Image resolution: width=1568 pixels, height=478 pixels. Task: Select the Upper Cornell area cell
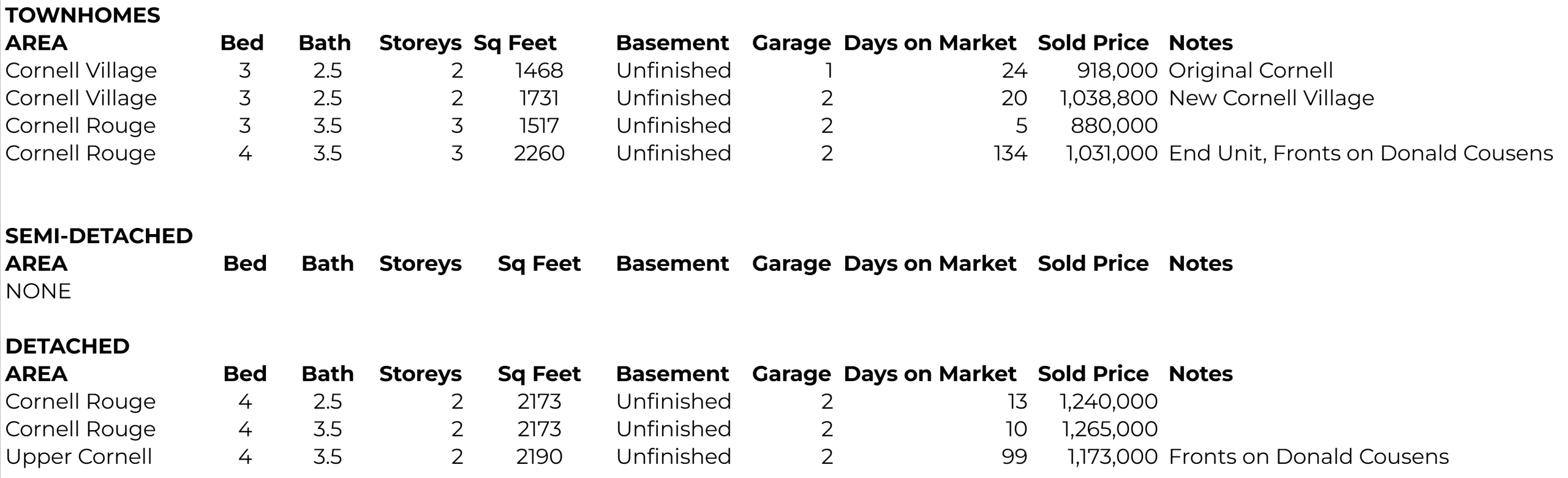pyautogui.click(x=78, y=457)
